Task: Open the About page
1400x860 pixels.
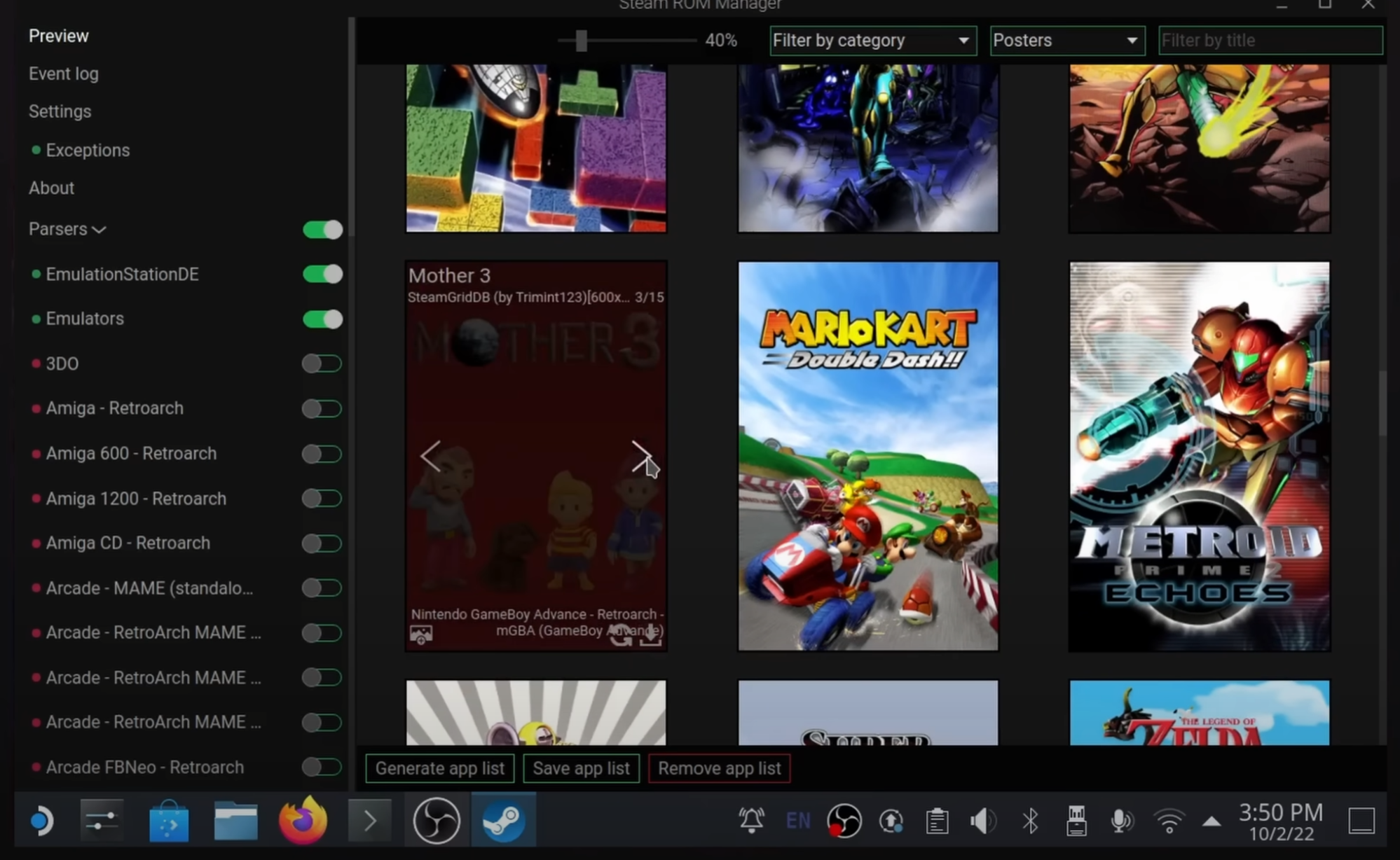Action: (x=51, y=188)
